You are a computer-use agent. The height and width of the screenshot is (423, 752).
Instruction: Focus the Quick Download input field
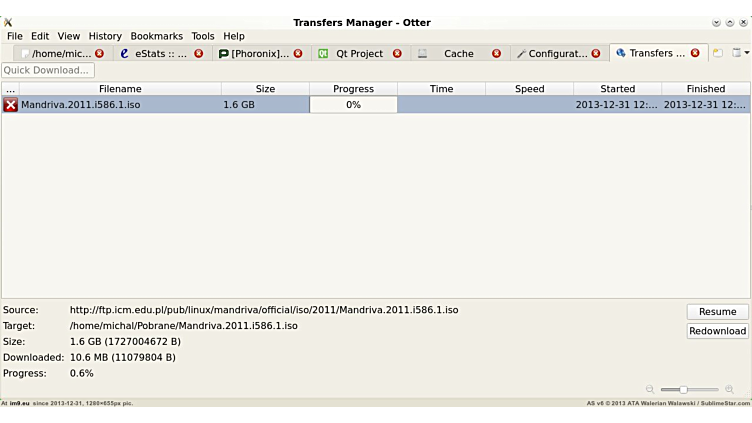(x=48, y=70)
